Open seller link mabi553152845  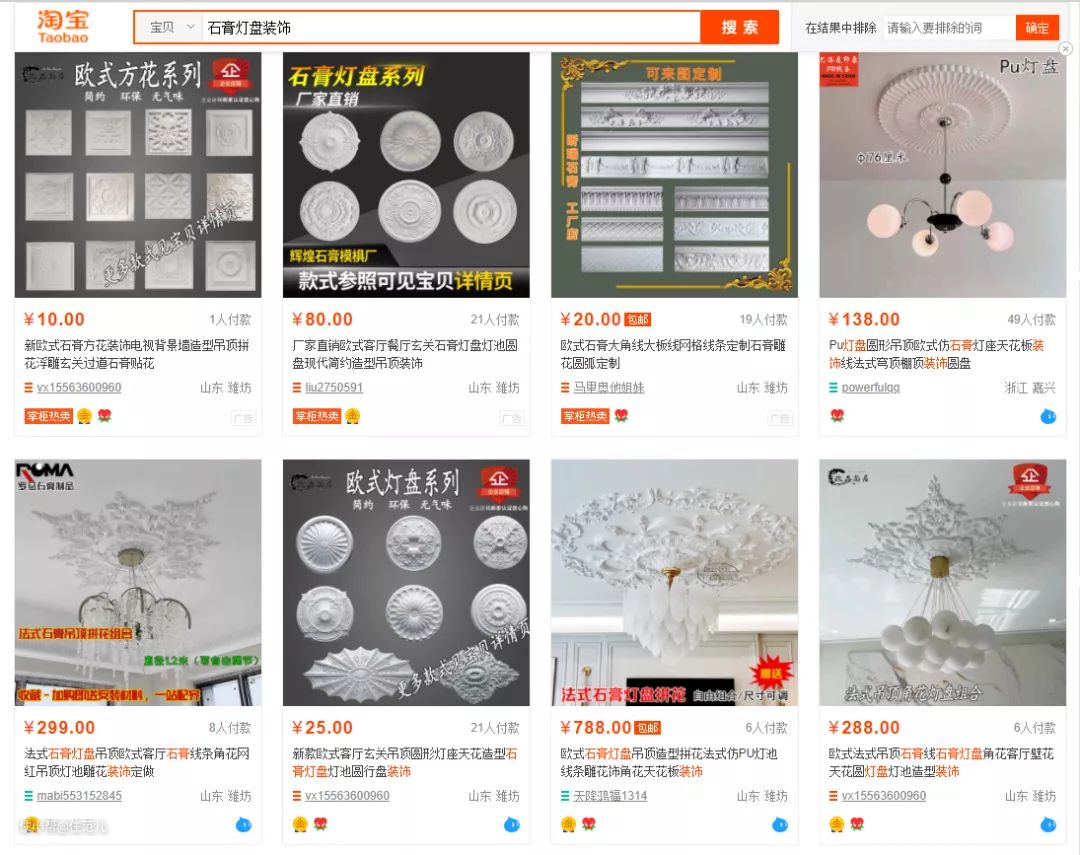[x=79, y=796]
